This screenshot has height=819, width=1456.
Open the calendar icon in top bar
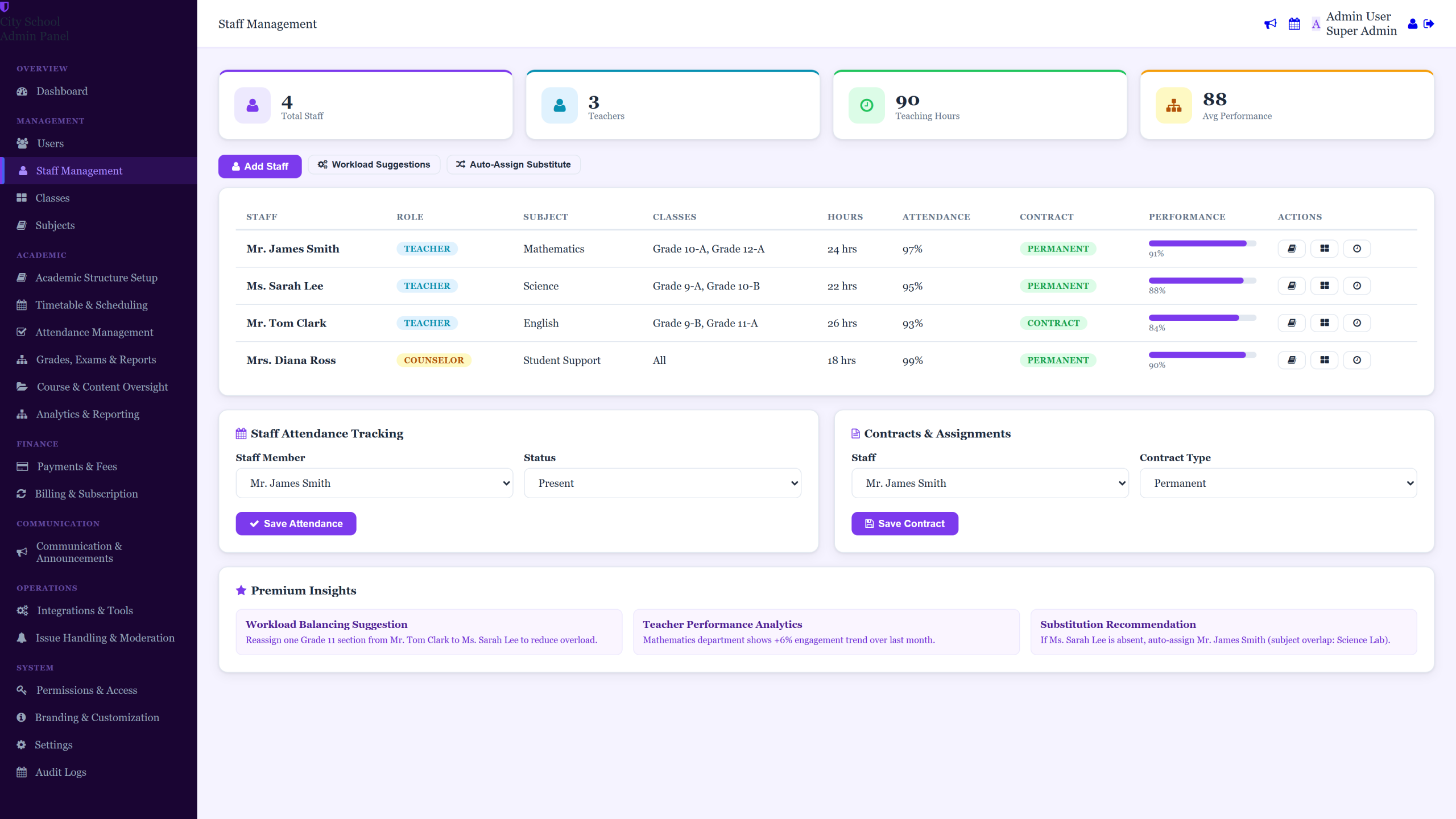(1294, 24)
